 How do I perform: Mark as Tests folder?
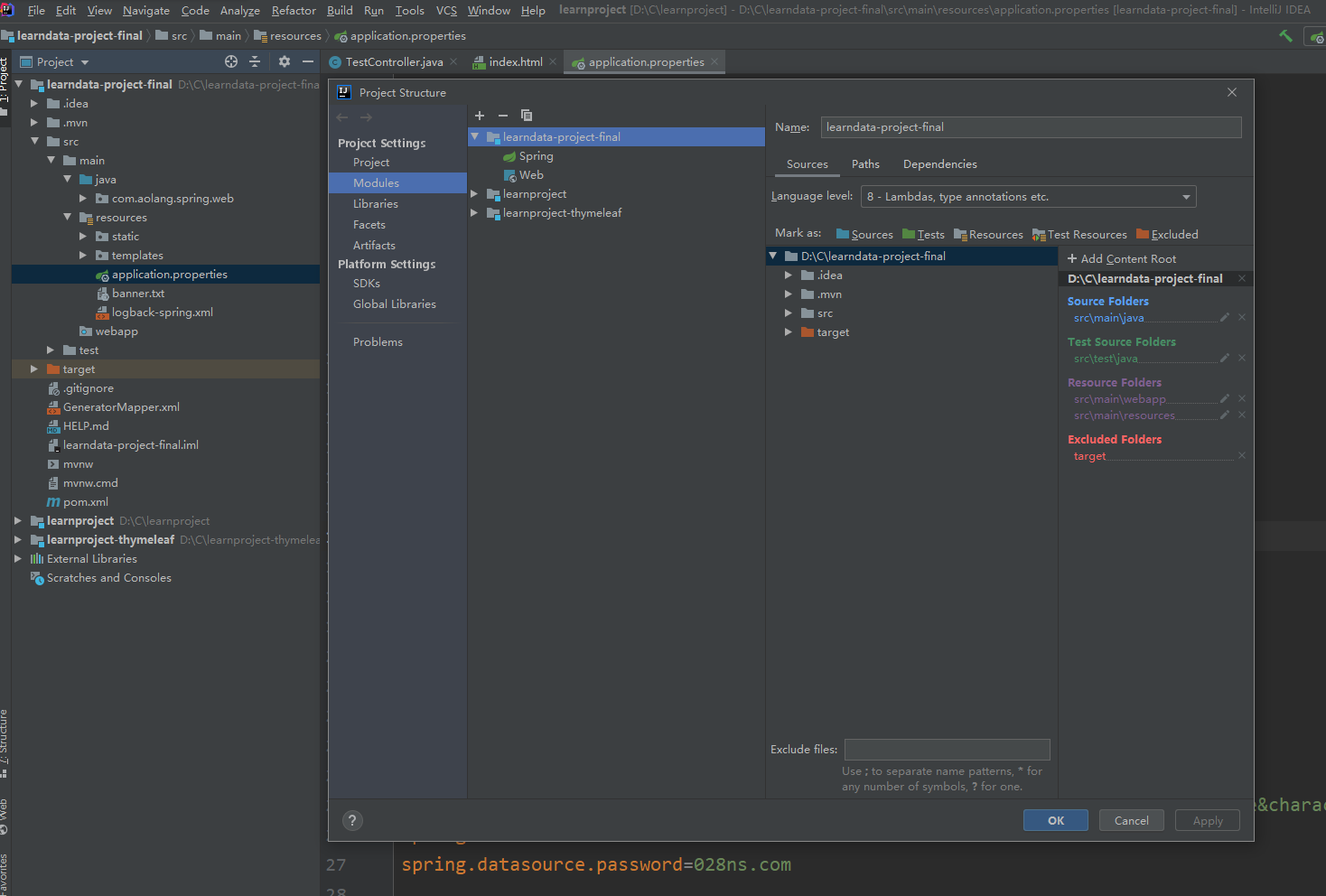[x=923, y=234]
